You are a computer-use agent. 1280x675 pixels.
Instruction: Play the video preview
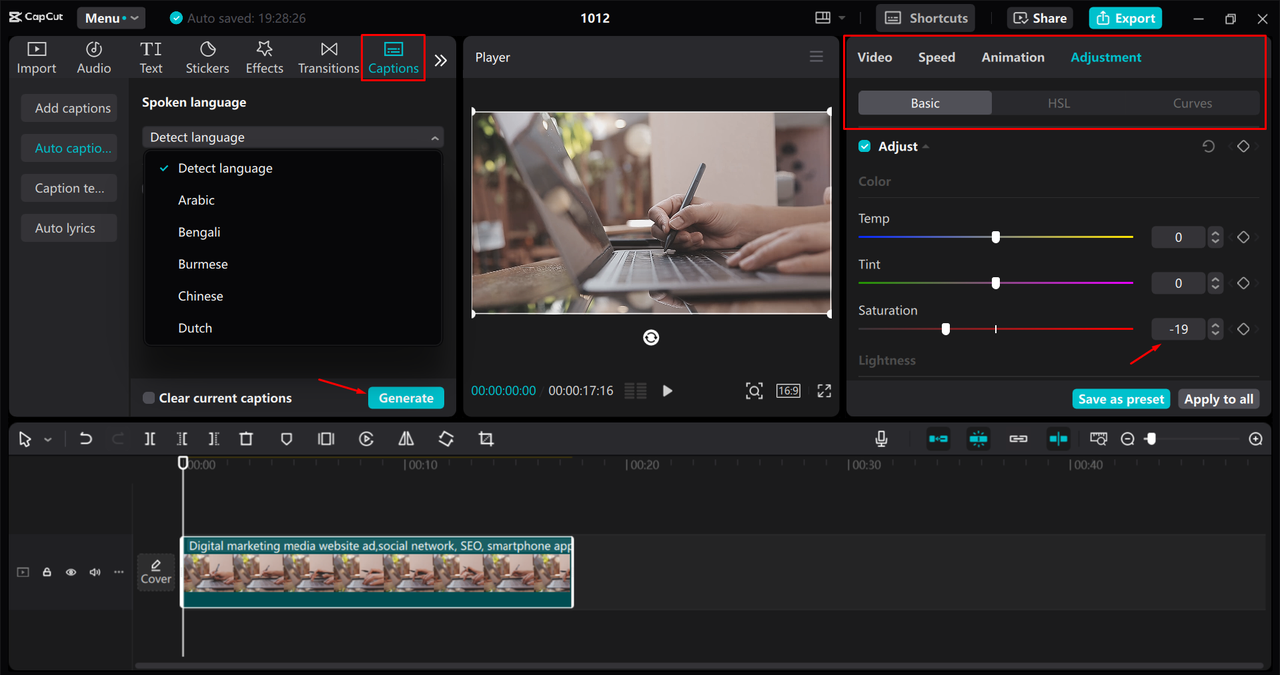[x=667, y=391]
